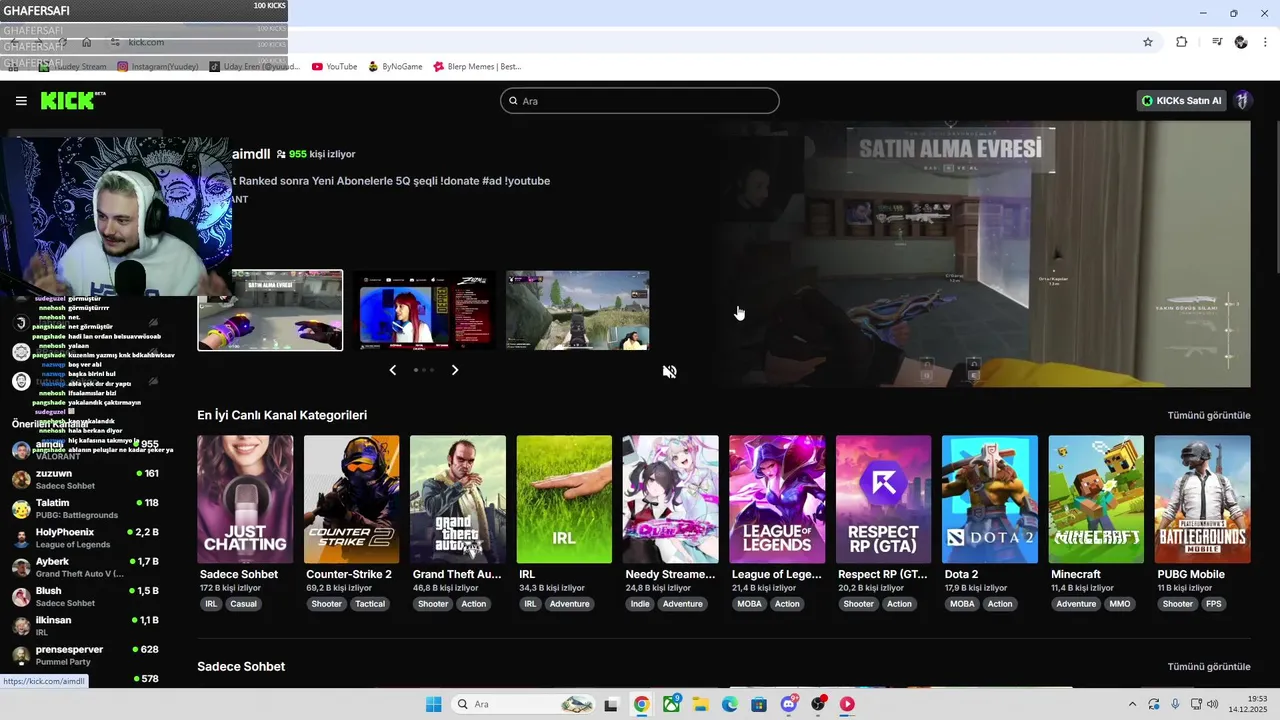Viewport: 1280px width, 720px height.
Task: Open Ayberk channel in sidebar
Action: tap(86, 567)
